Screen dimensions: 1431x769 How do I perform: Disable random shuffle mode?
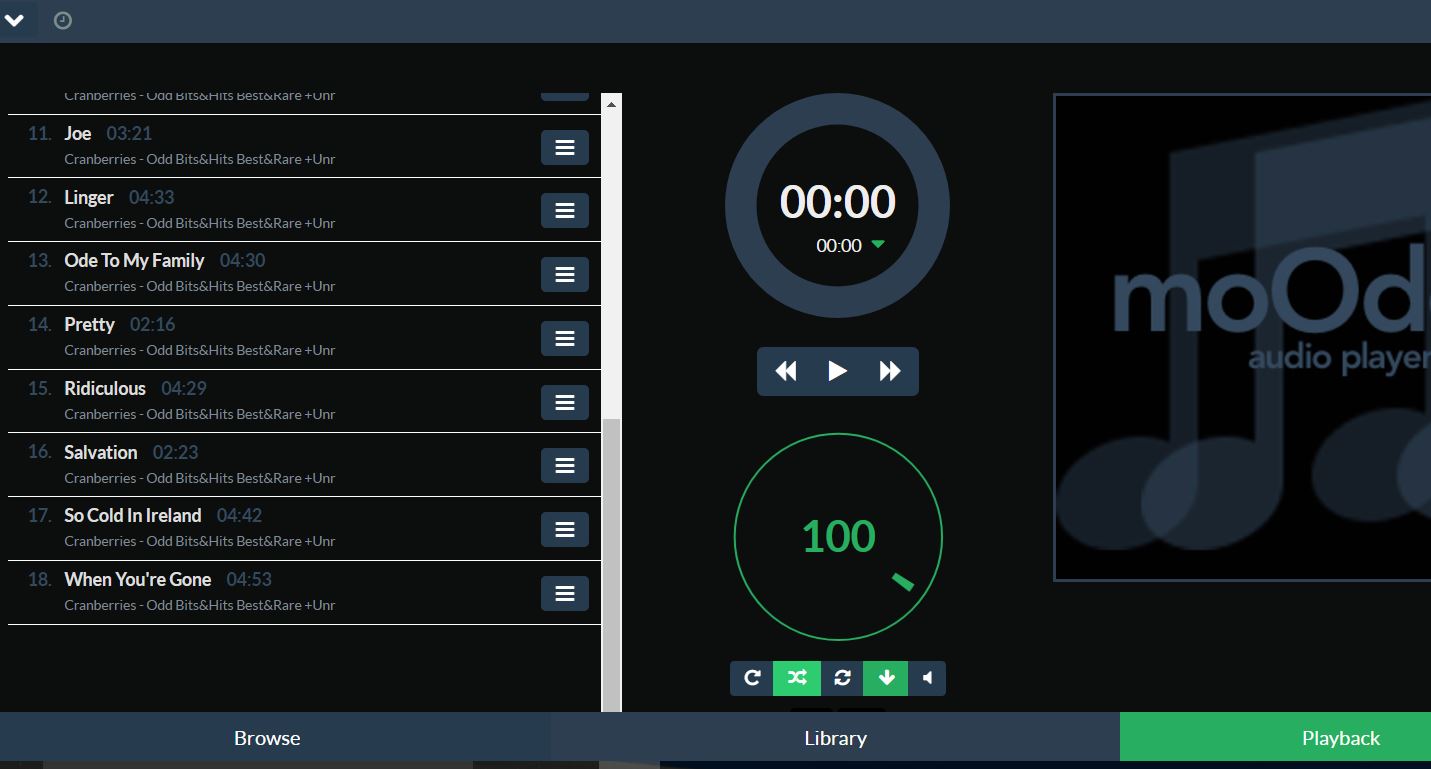[797, 678]
